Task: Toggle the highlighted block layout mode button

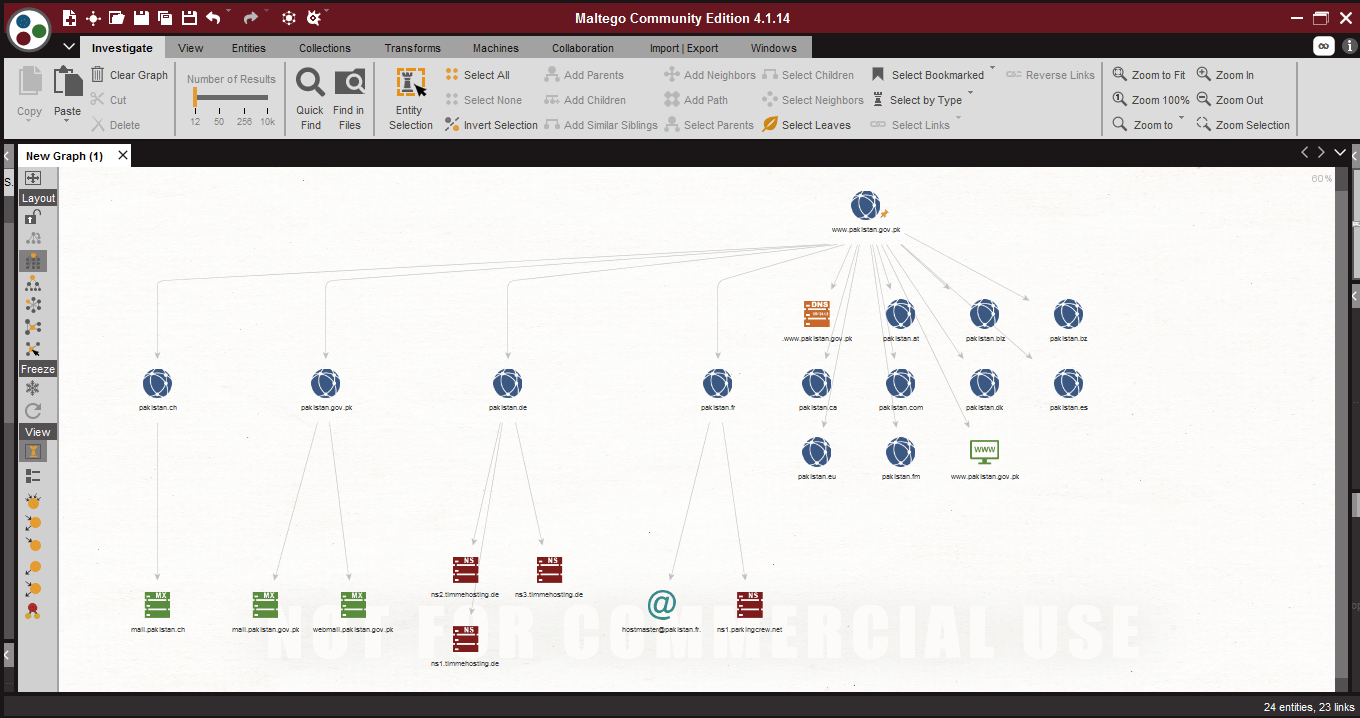Action: tap(33, 261)
